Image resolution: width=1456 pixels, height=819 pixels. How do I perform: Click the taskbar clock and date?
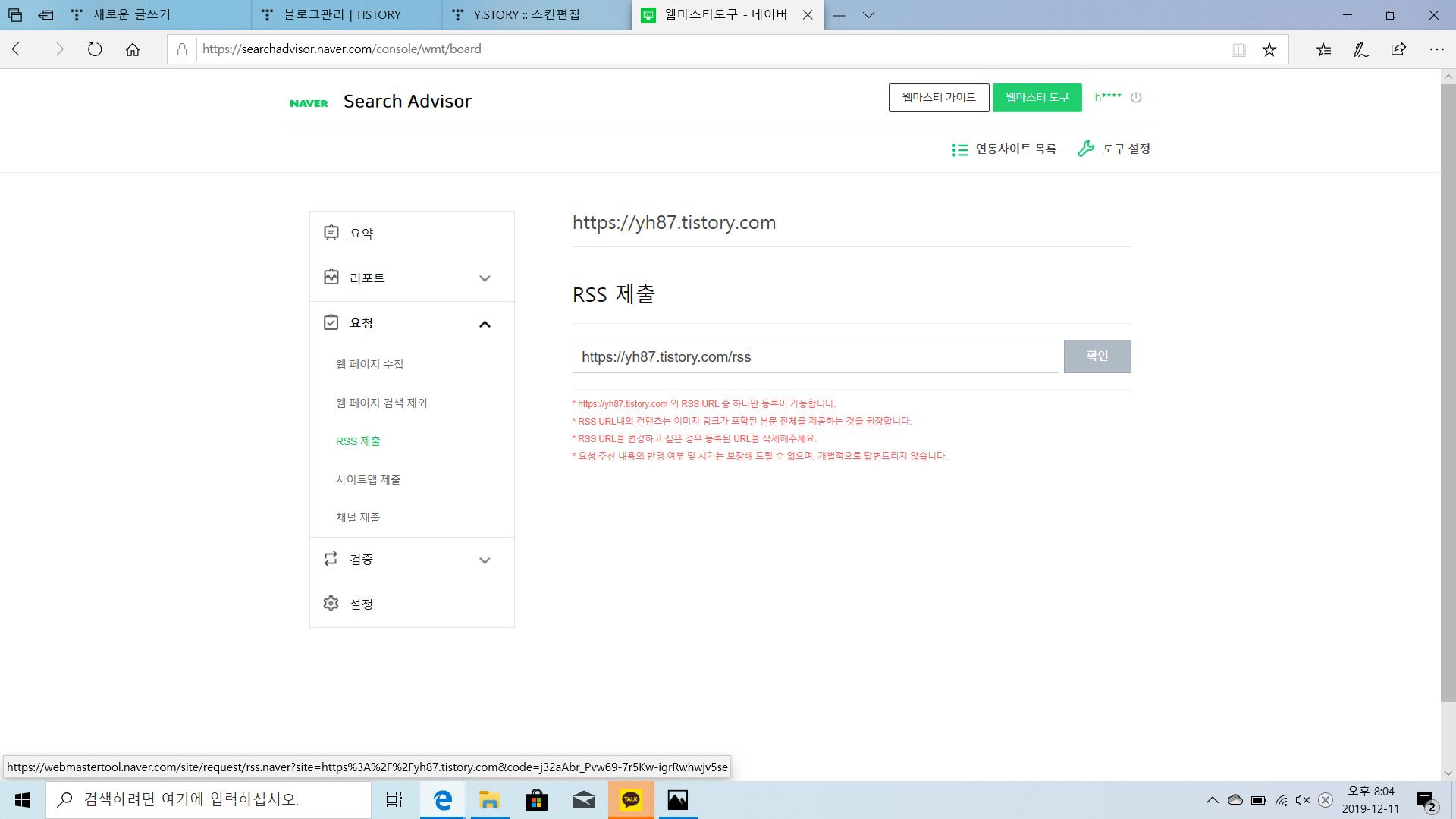tap(1370, 800)
